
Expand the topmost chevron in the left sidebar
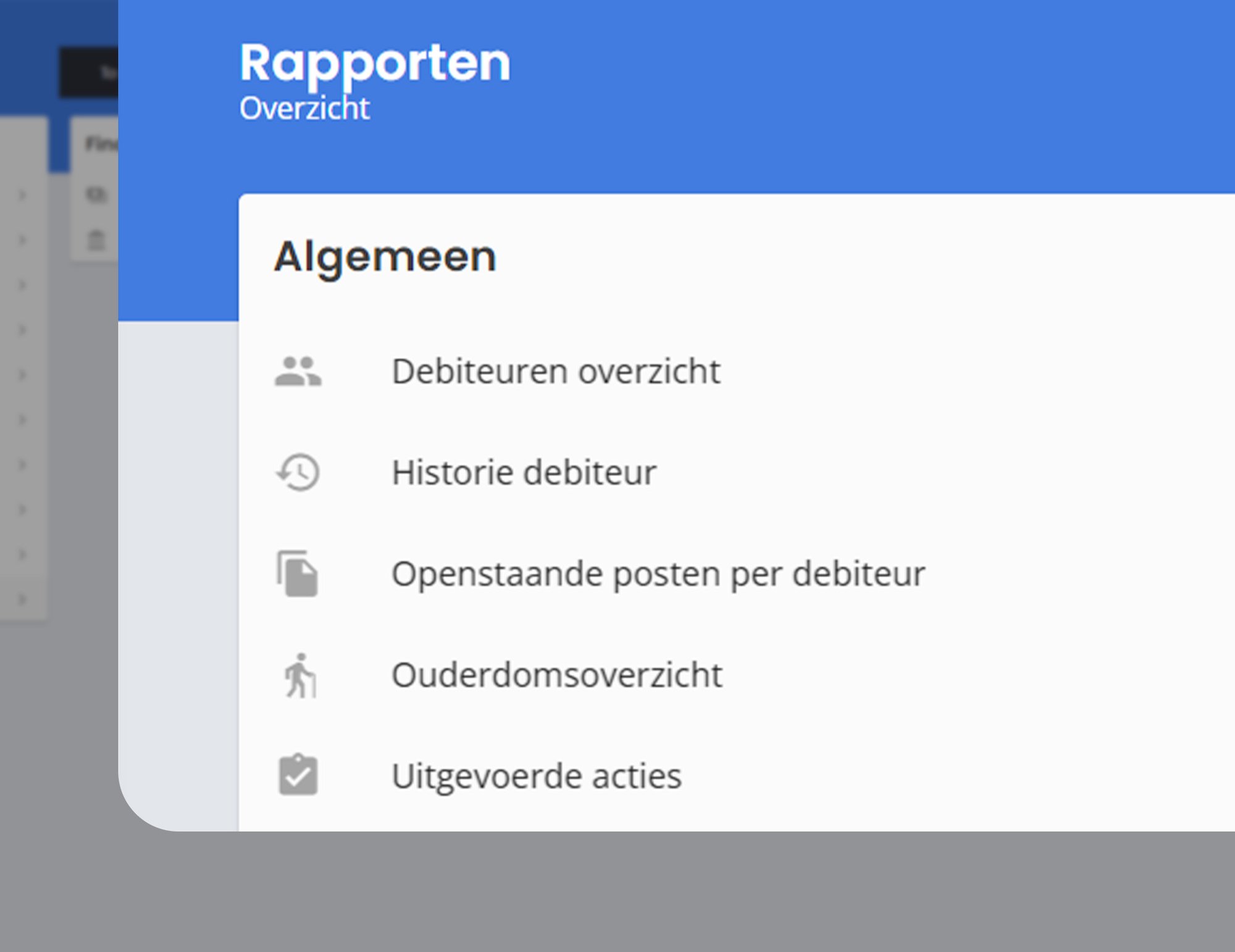pyautogui.click(x=23, y=194)
